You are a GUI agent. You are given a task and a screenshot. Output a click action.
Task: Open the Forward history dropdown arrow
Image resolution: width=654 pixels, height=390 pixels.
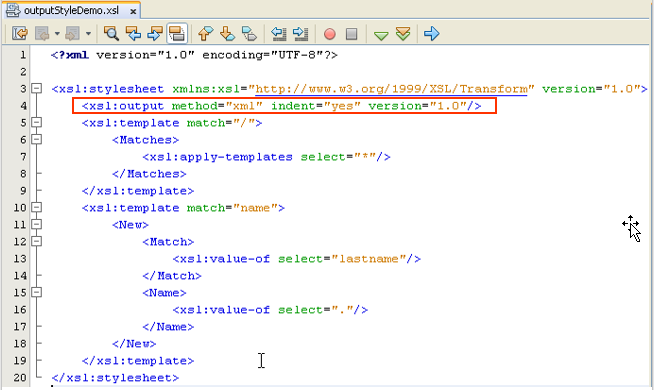point(88,33)
